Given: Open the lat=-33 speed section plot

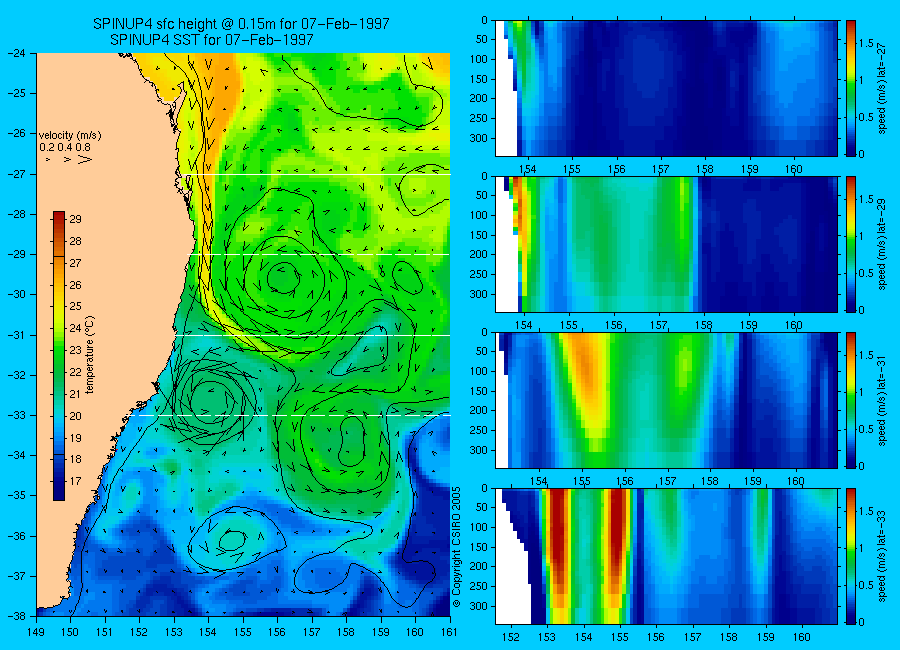Looking at the screenshot, I should pyautogui.click(x=666, y=556).
